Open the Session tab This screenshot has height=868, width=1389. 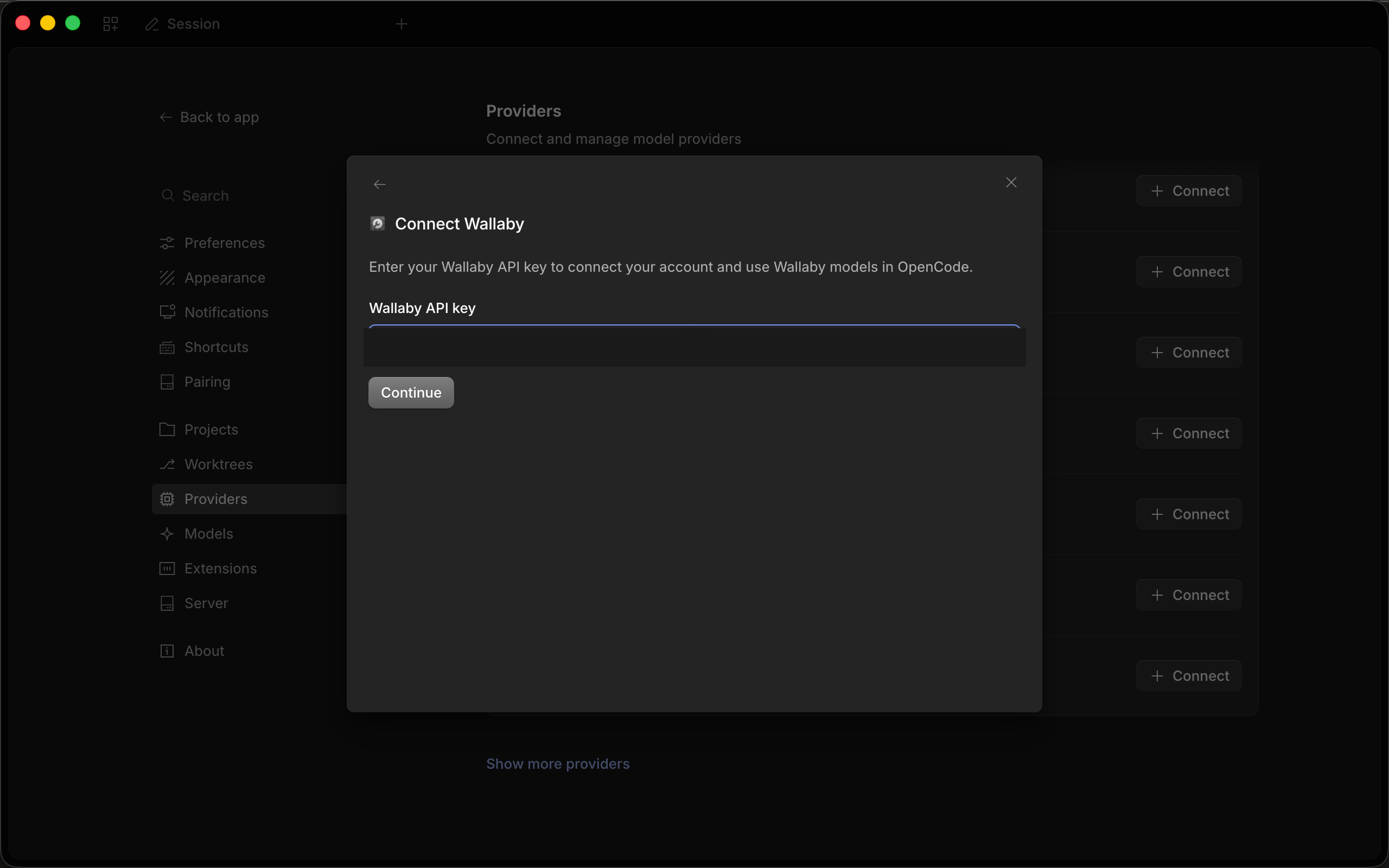pos(183,23)
